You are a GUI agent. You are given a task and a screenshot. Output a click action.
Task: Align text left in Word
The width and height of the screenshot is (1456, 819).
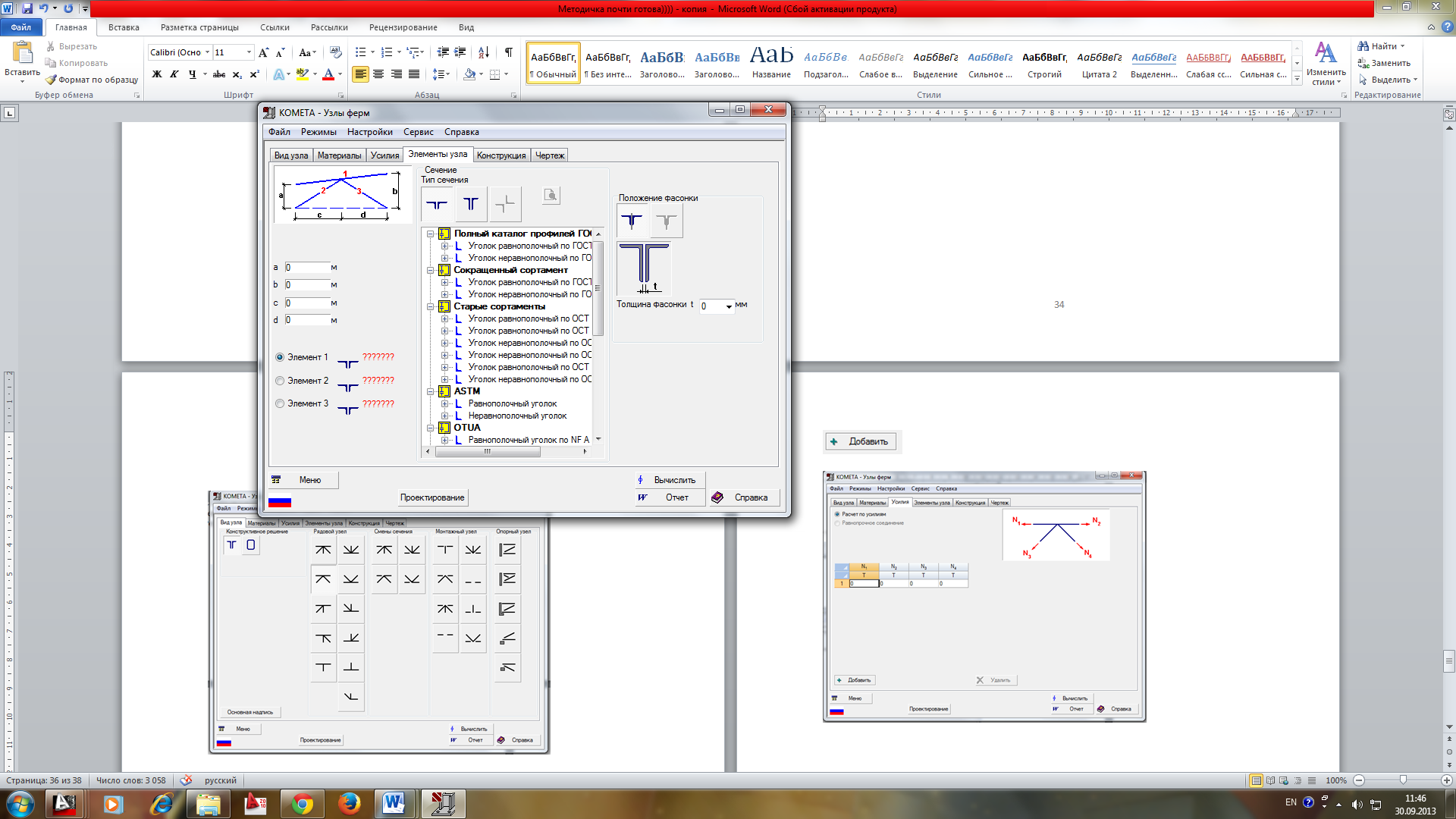point(361,74)
